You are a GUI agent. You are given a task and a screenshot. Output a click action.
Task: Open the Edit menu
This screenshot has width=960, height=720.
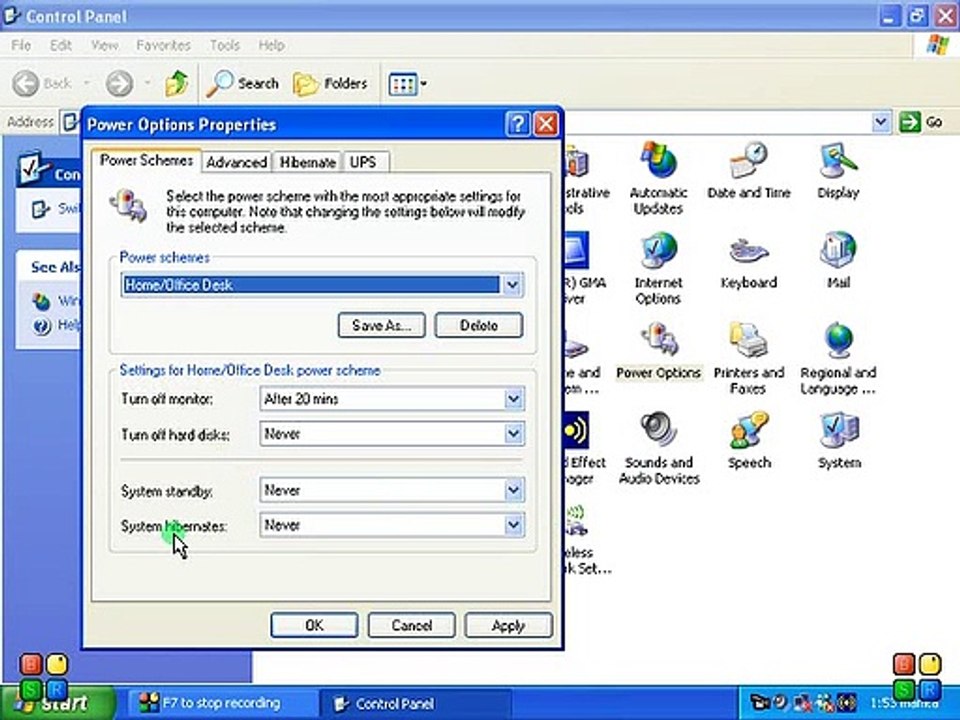pos(61,45)
